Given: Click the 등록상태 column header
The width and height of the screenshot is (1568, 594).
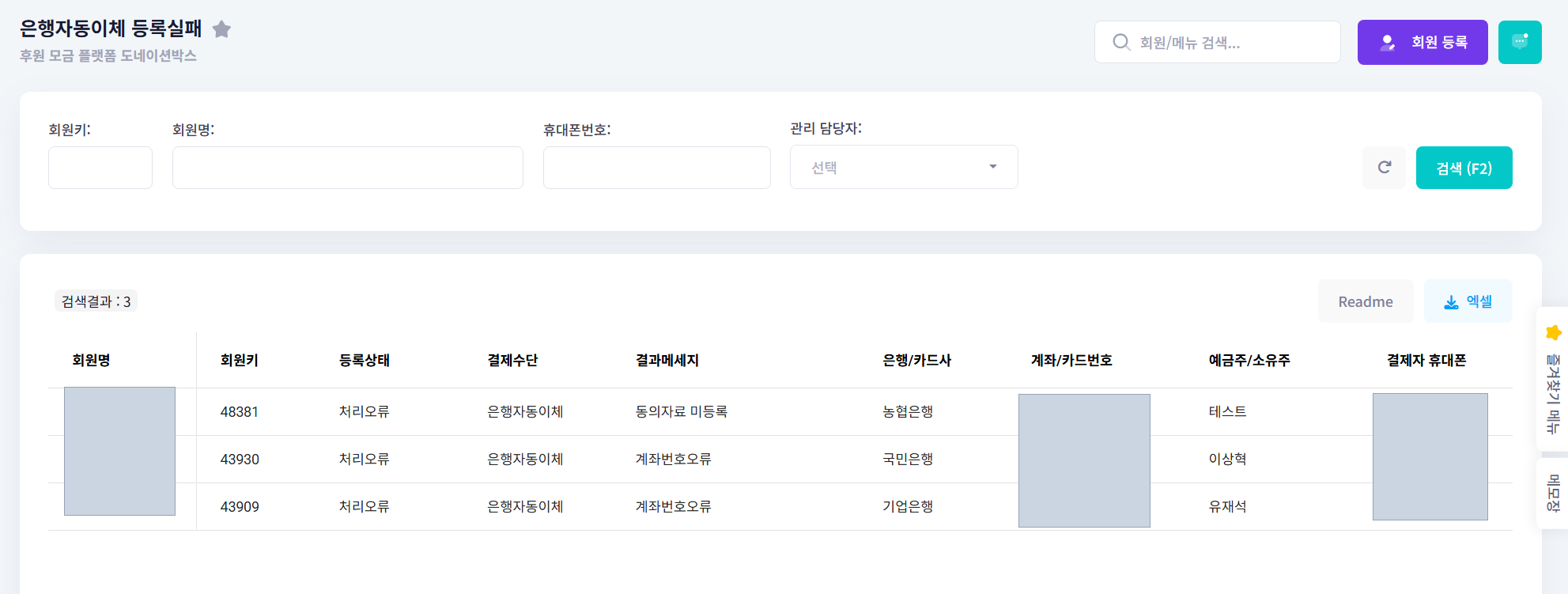Looking at the screenshot, I should [365, 361].
